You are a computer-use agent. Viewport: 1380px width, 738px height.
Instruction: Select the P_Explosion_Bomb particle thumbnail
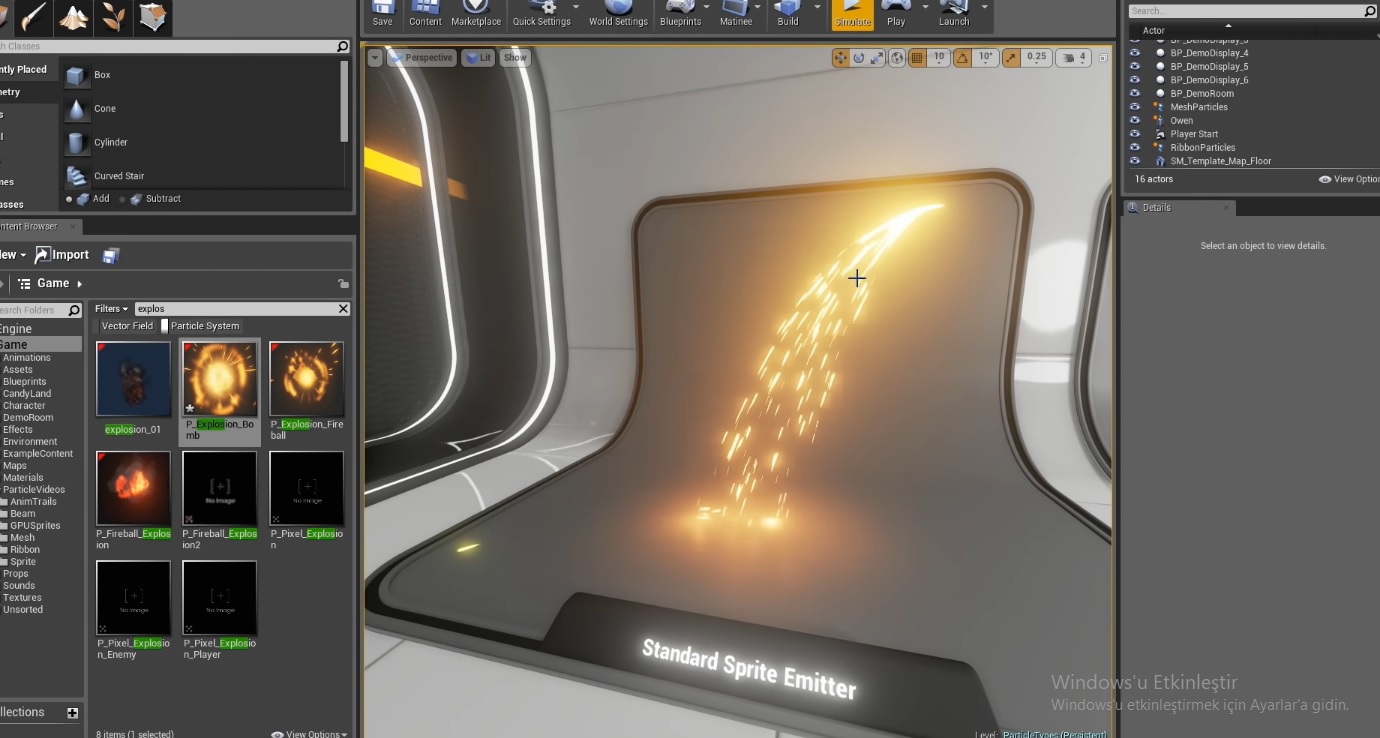219,378
